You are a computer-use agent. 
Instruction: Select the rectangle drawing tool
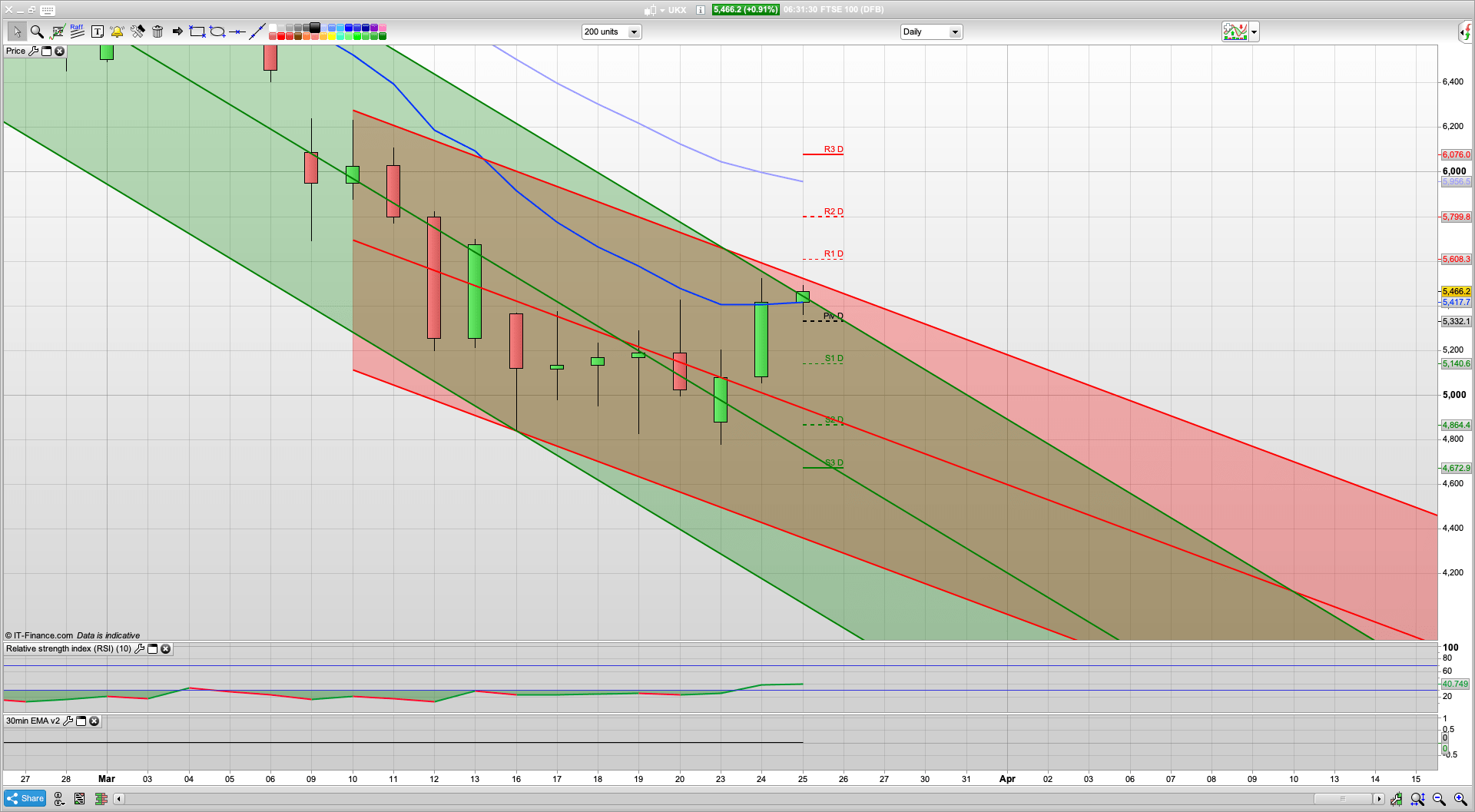pos(197,31)
